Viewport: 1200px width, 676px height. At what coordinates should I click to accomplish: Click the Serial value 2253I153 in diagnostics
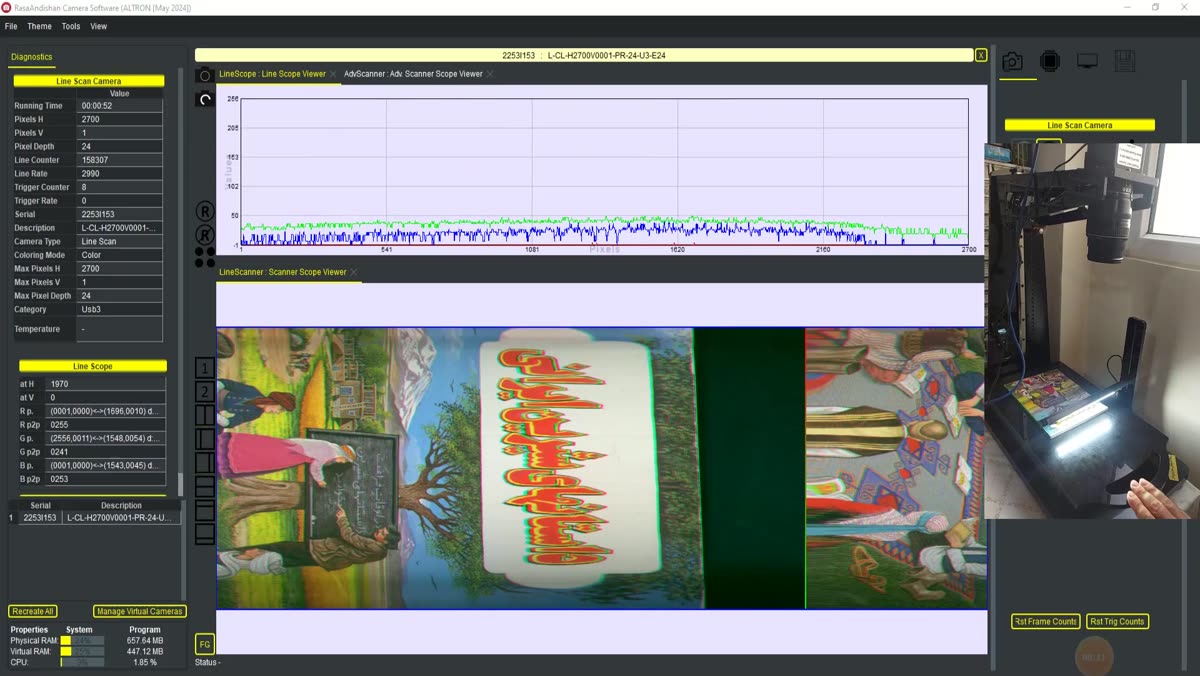(119, 214)
